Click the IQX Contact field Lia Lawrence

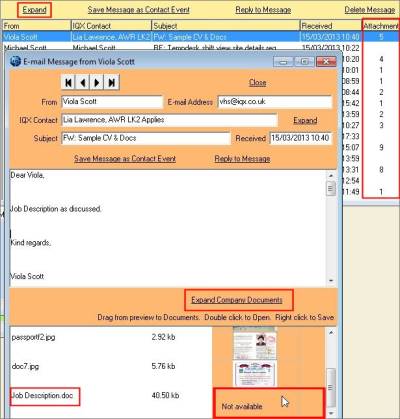tap(169, 120)
